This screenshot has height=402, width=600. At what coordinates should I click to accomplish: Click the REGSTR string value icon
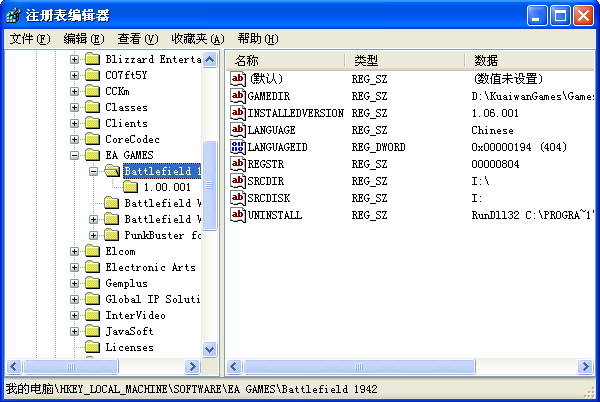tap(238, 164)
